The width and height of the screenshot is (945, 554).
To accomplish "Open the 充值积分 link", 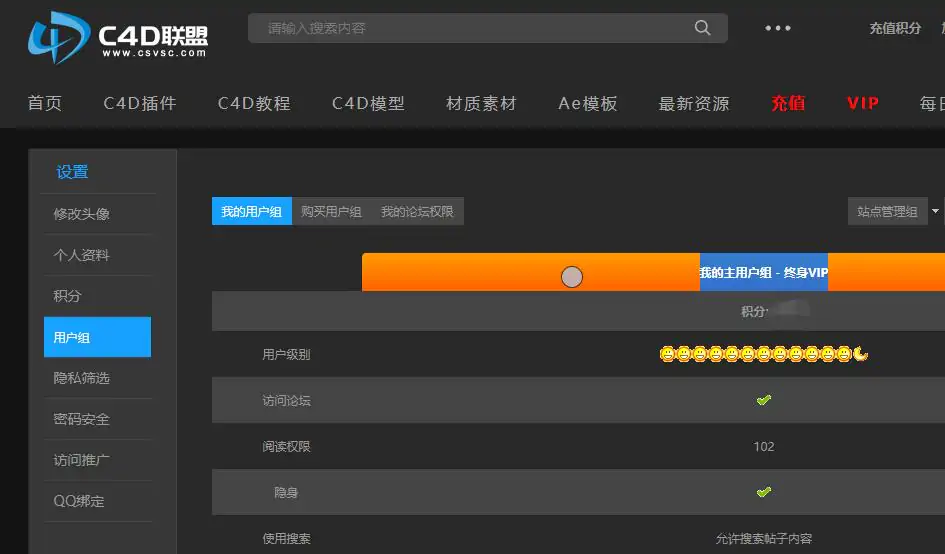I will pos(895,28).
